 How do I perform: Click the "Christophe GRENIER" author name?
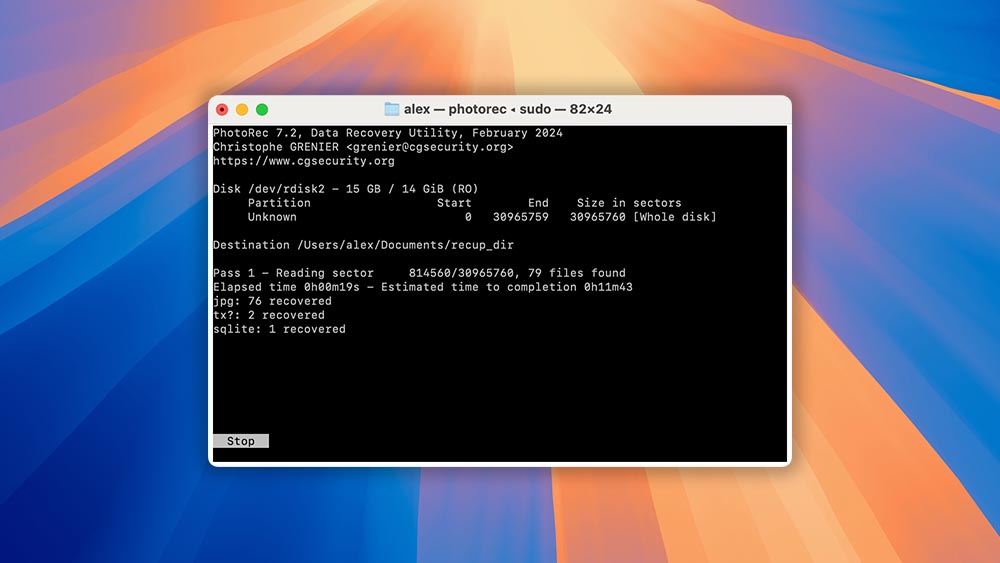(276, 147)
